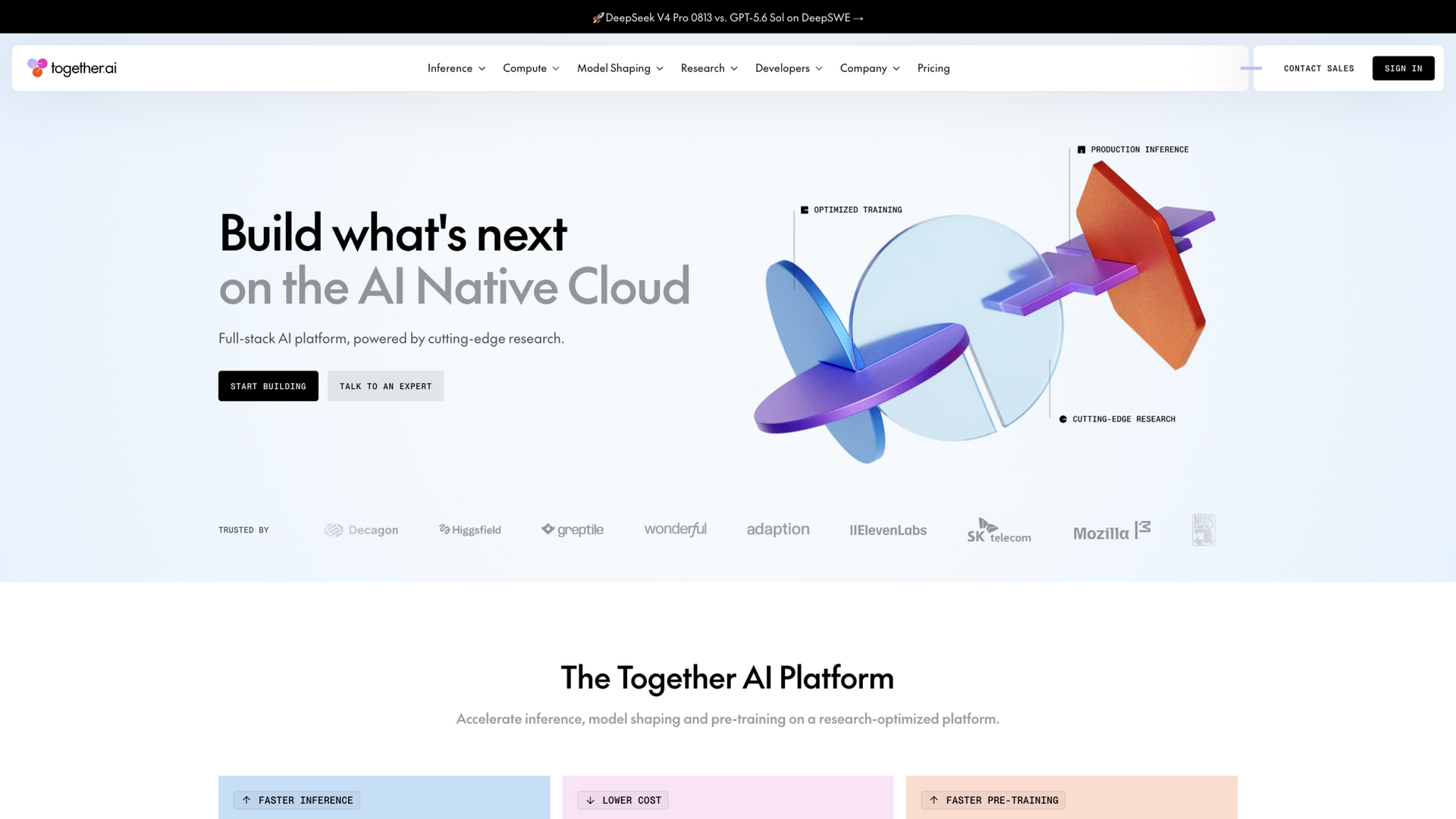
Task: Click the Nous Research logo thumbnail
Action: tap(1203, 530)
